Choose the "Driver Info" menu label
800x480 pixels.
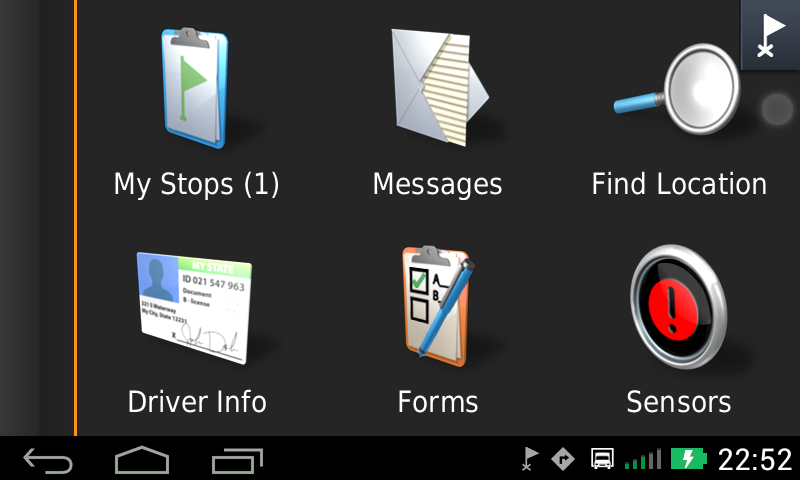pyautogui.click(x=197, y=402)
